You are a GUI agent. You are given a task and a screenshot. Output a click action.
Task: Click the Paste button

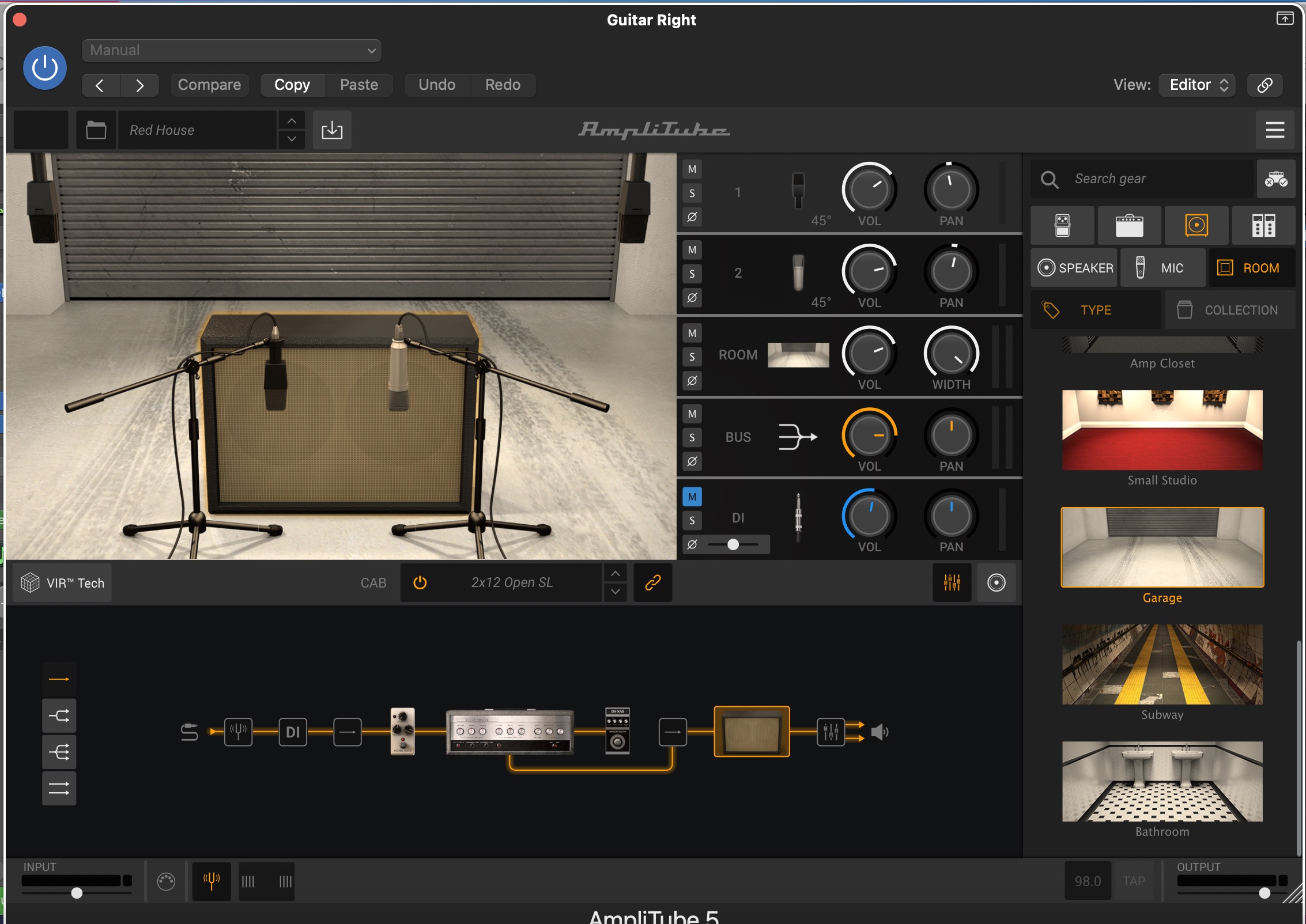click(x=359, y=85)
